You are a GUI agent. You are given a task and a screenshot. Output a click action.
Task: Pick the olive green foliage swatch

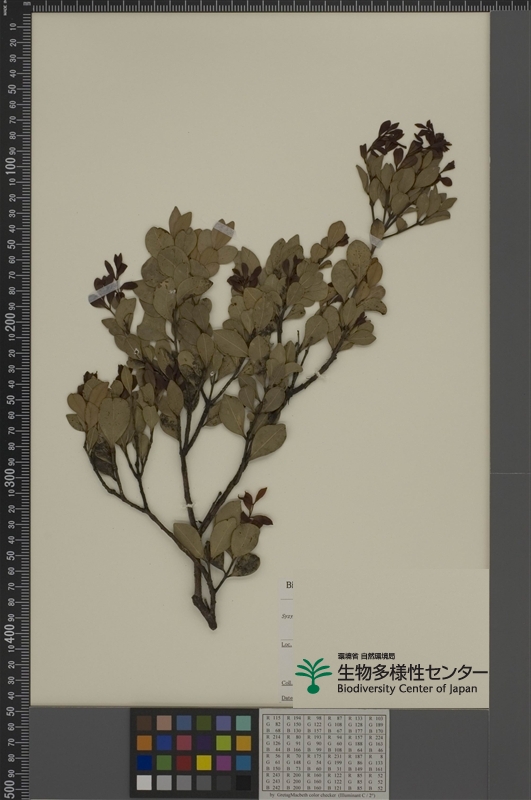pyautogui.click(x=204, y=723)
